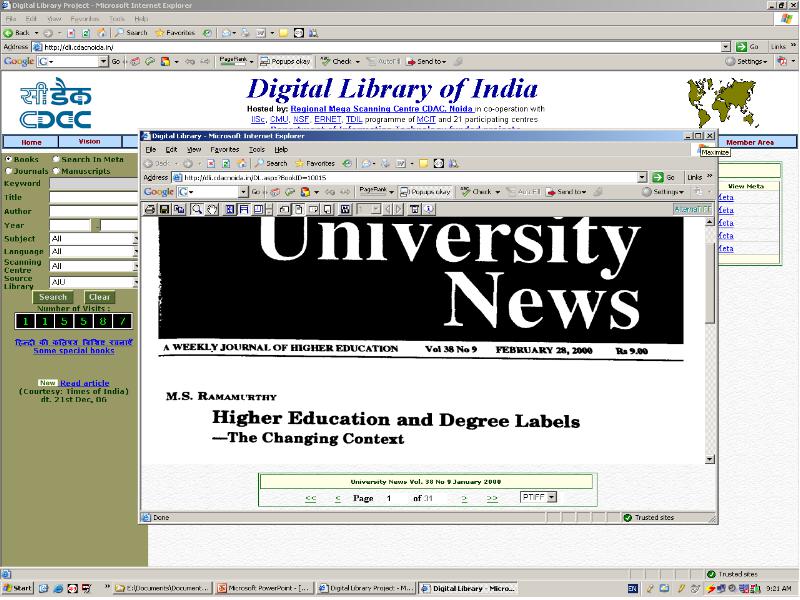Viewport: 800px width, 600px height.
Task: Click the Author input field
Action: (94, 211)
